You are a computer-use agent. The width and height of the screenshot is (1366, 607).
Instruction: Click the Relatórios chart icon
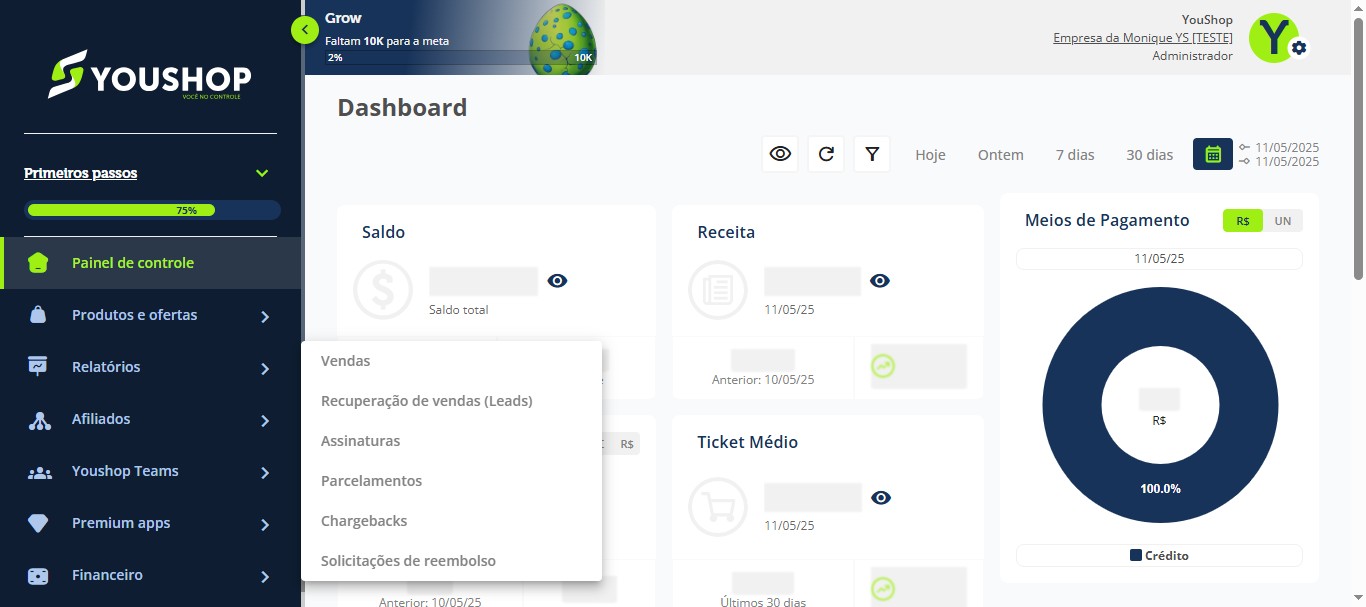click(38, 367)
